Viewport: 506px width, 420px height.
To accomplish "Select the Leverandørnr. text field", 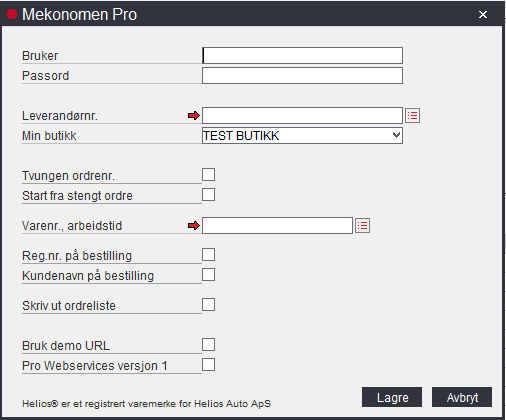I will click(302, 116).
